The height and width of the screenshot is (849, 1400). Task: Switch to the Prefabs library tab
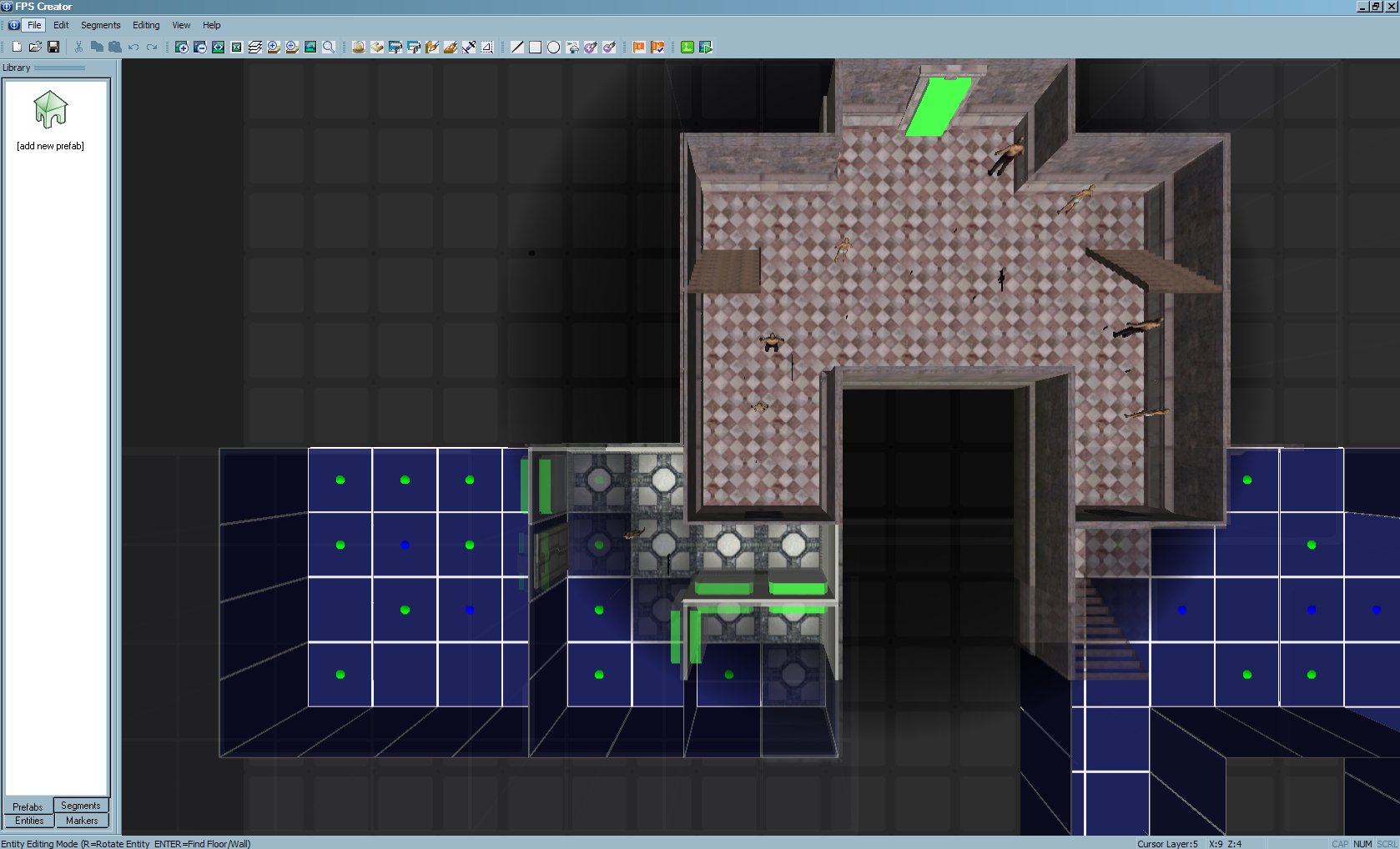(28, 806)
